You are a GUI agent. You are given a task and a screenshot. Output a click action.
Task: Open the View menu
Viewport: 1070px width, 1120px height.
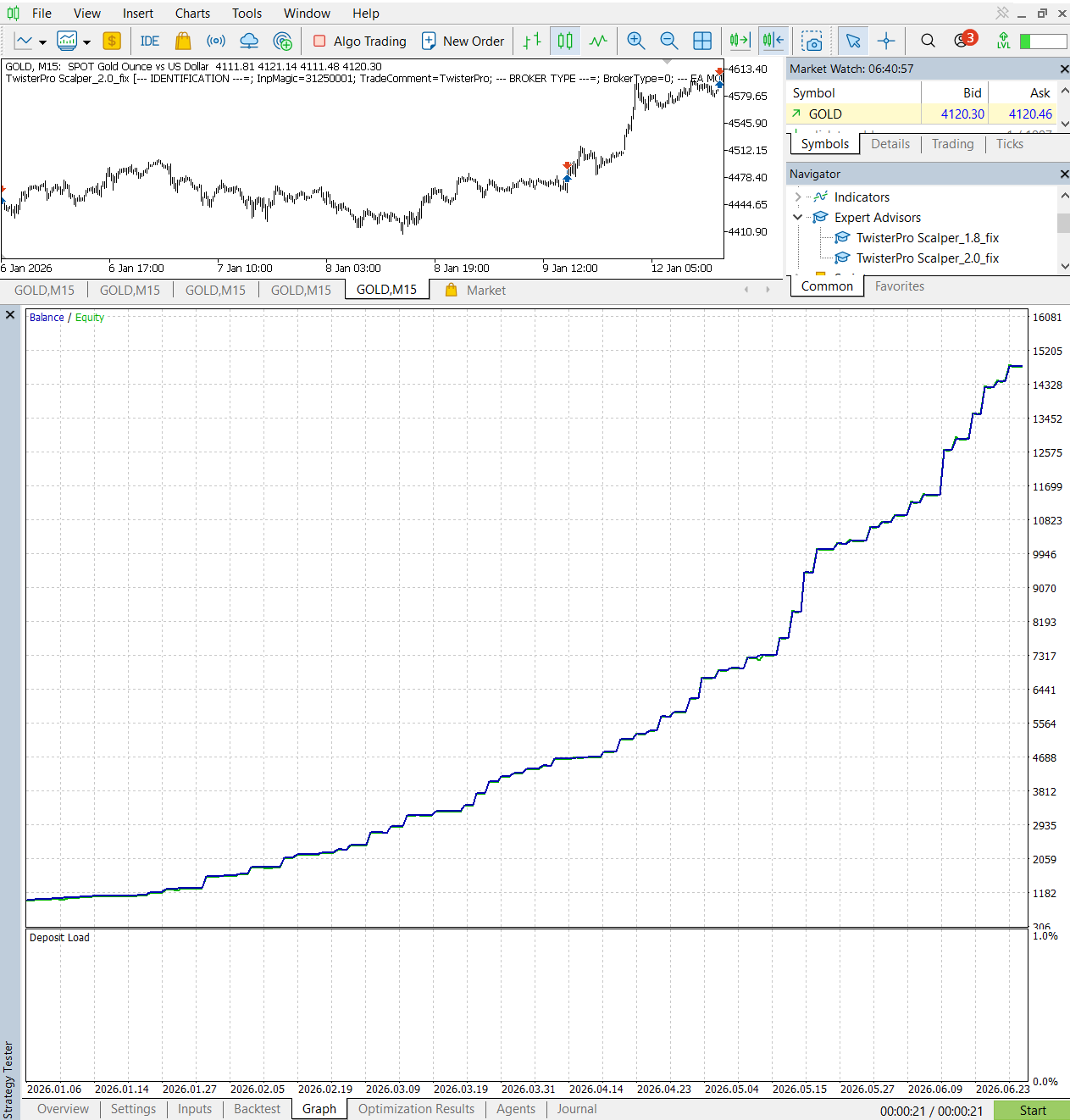click(x=87, y=14)
